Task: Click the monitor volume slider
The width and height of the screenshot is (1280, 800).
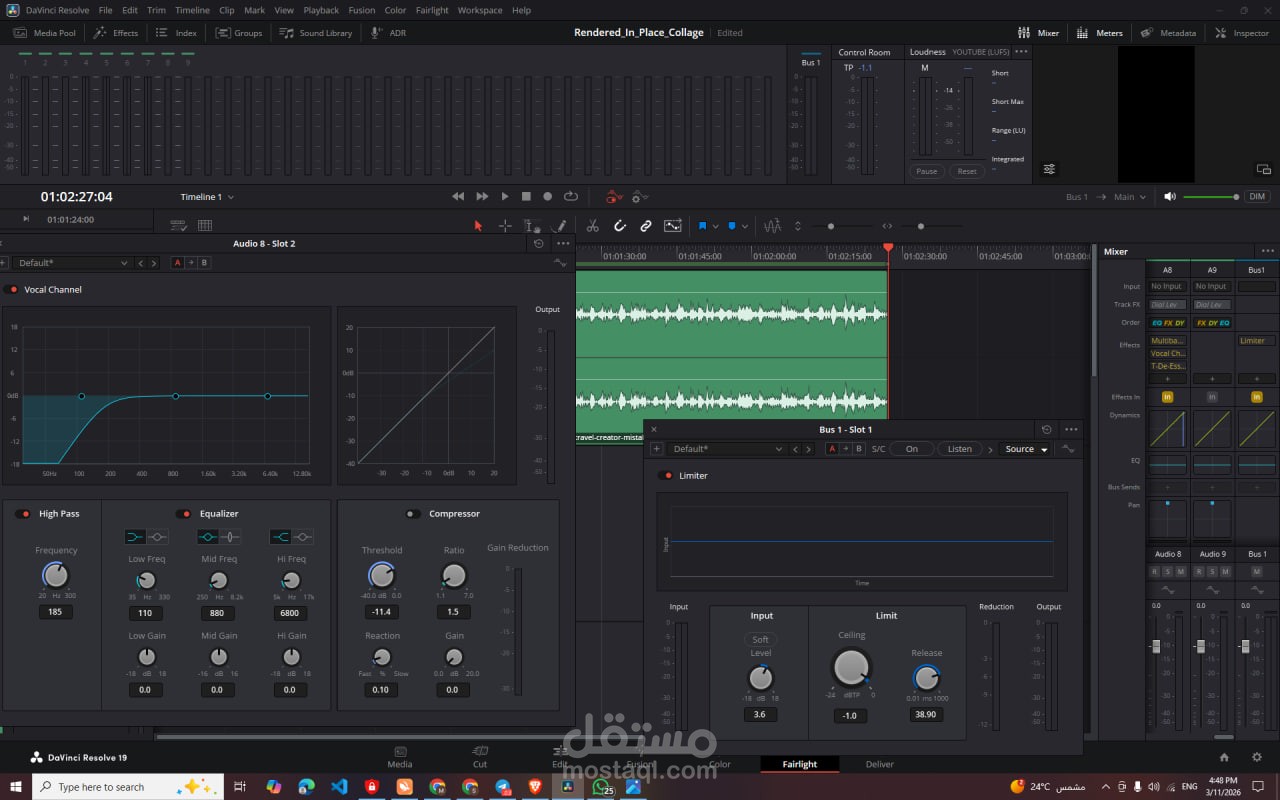Action: pyautogui.click(x=1210, y=197)
